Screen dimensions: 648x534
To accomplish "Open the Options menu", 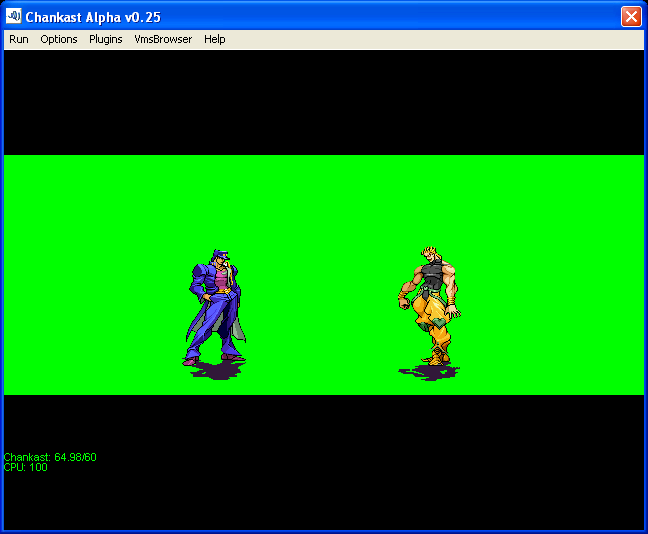I will point(59,39).
